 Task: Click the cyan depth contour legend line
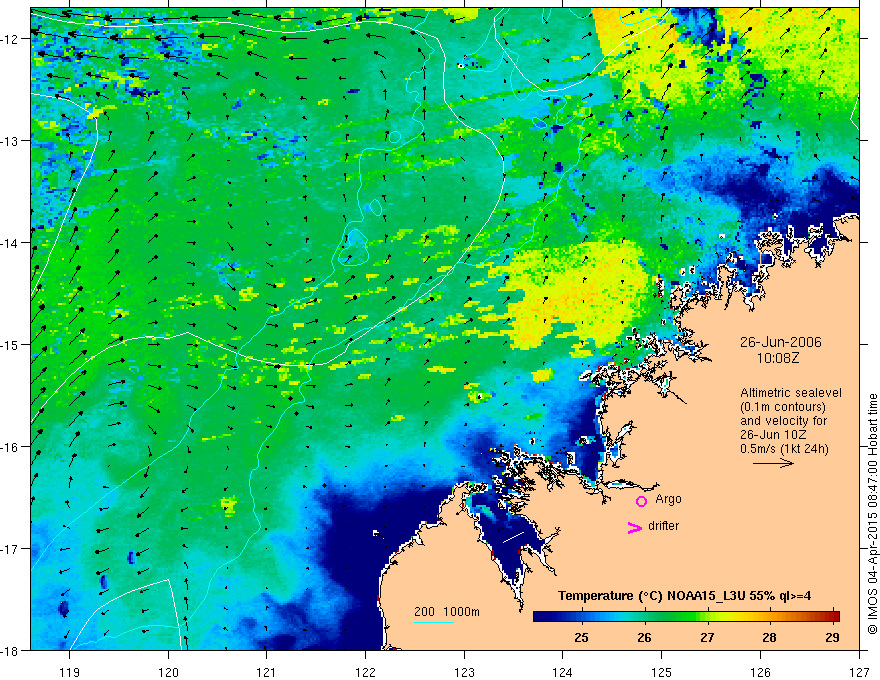pos(434,622)
